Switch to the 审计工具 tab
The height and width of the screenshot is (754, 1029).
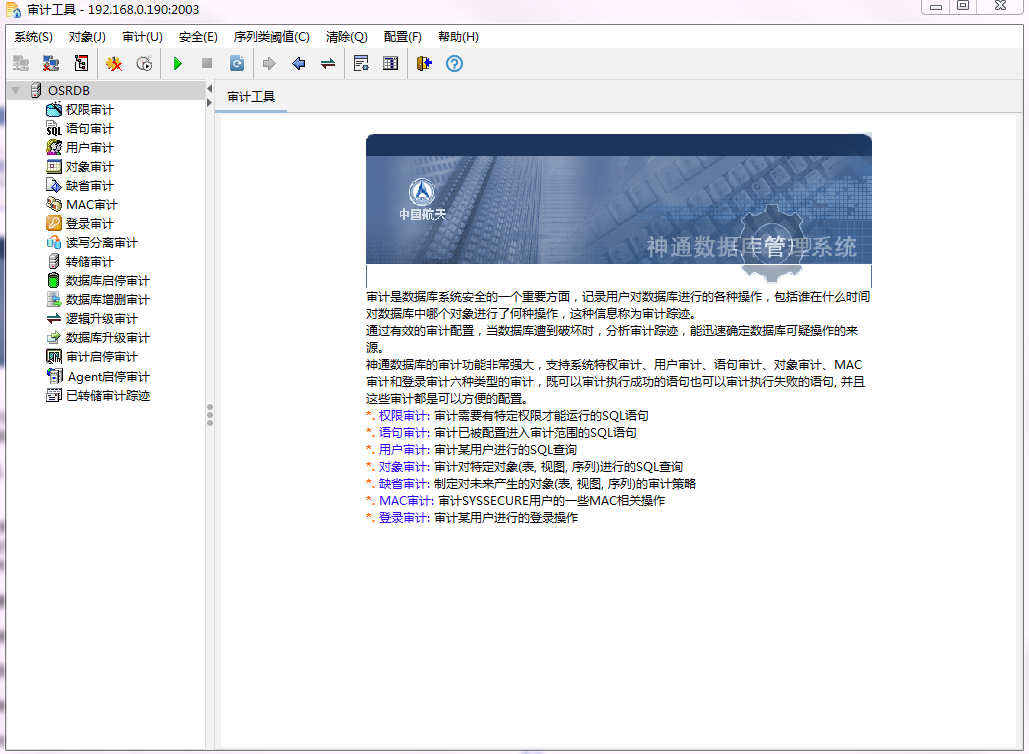click(251, 97)
